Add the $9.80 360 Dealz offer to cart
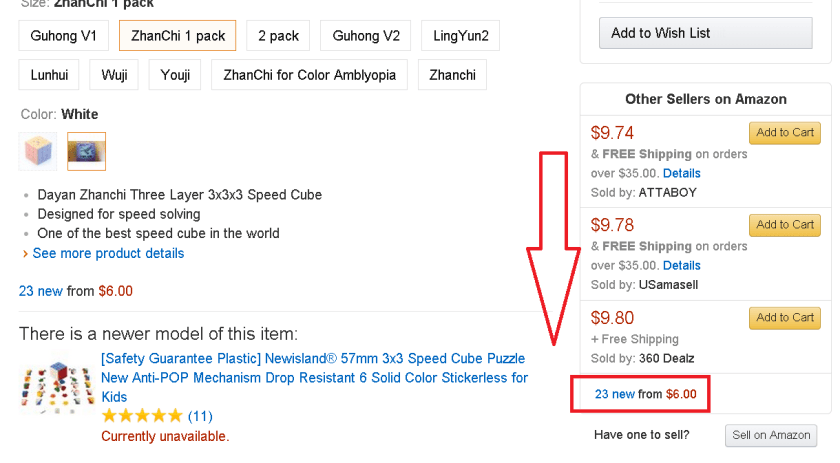The height and width of the screenshot is (463, 840). tap(784, 318)
